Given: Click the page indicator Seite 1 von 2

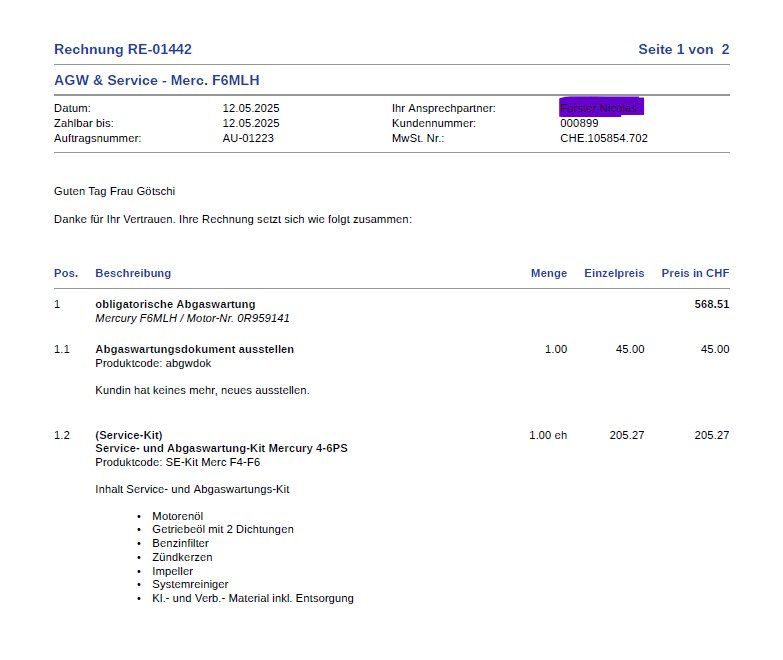Looking at the screenshot, I should [683, 49].
